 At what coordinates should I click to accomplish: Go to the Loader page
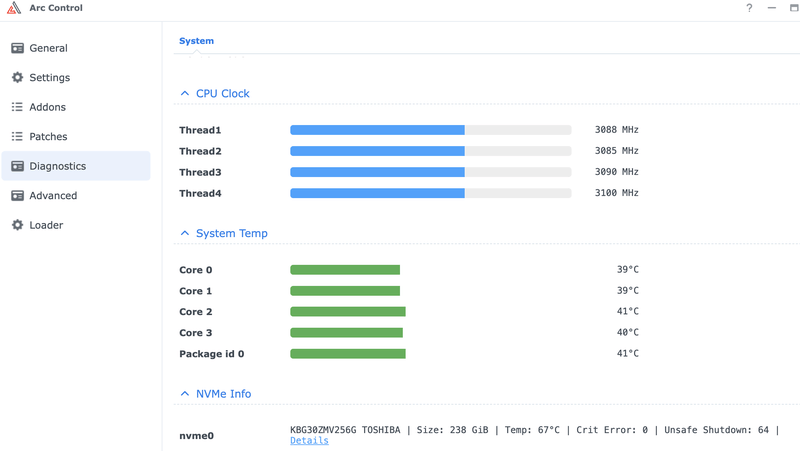(x=76, y=225)
